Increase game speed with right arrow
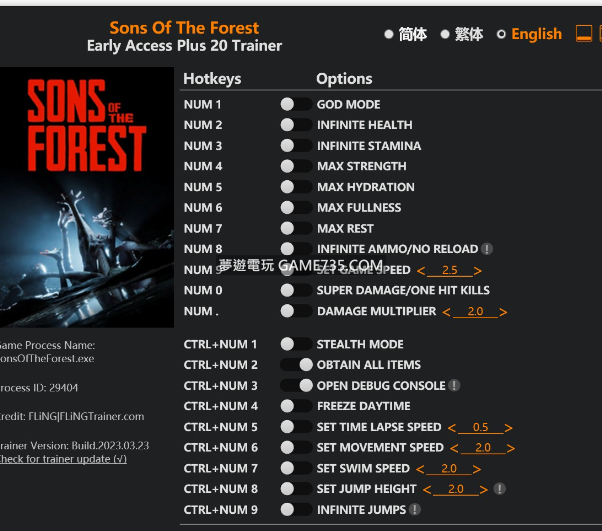Viewport: 602px width, 531px height. pos(478,270)
